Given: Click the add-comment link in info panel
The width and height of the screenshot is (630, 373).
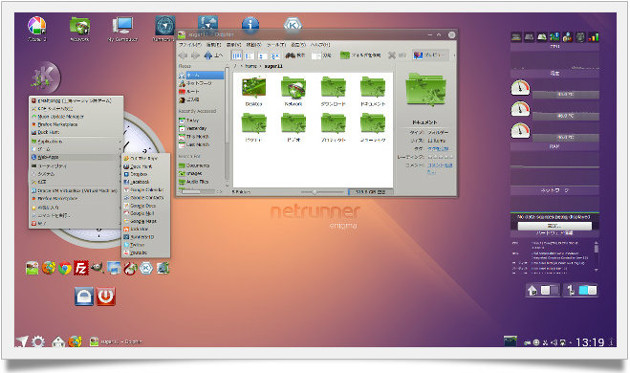Looking at the screenshot, I should tap(439, 168).
